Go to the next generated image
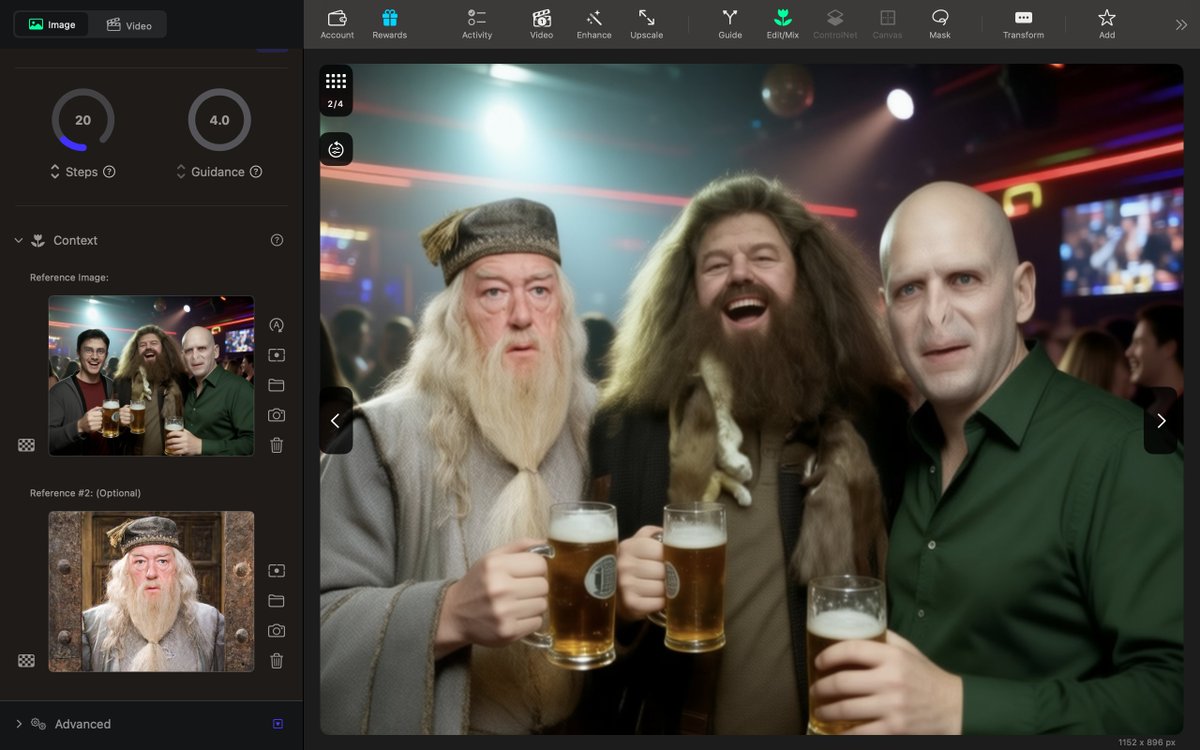 1161,421
